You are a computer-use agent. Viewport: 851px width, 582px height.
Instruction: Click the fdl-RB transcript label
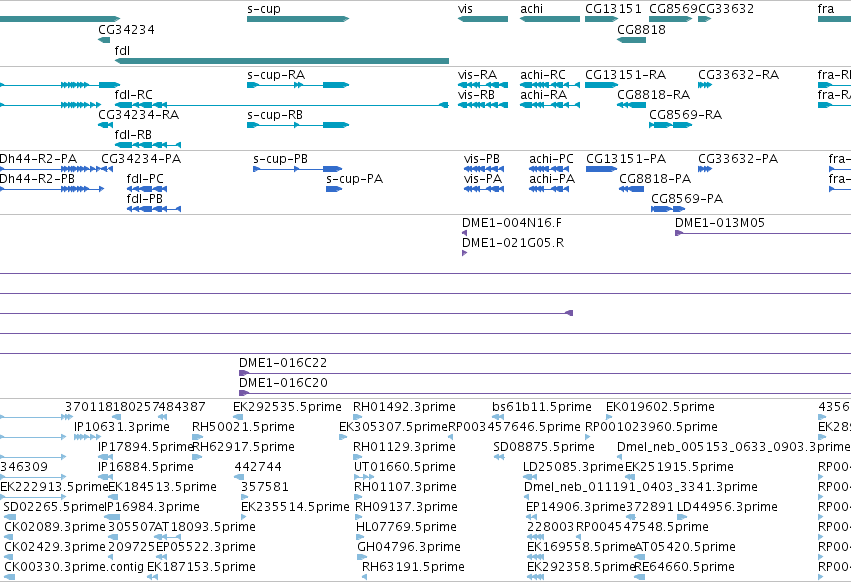[x=133, y=135]
